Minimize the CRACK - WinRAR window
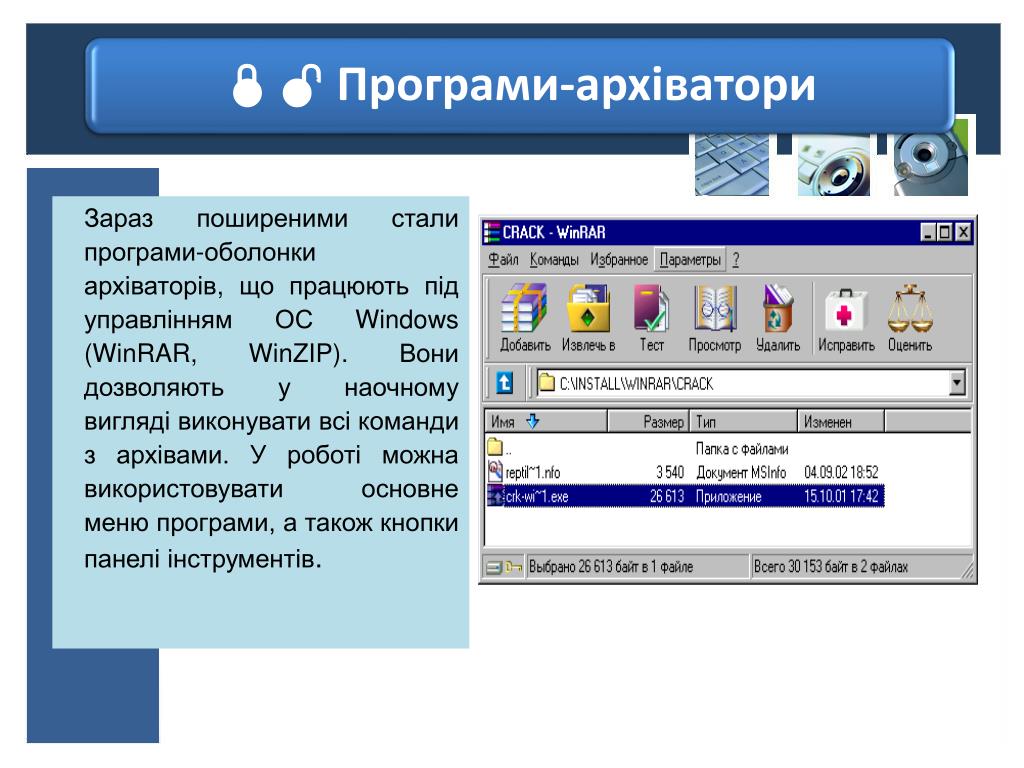Viewport: 1024px width, 768px height. [928, 232]
